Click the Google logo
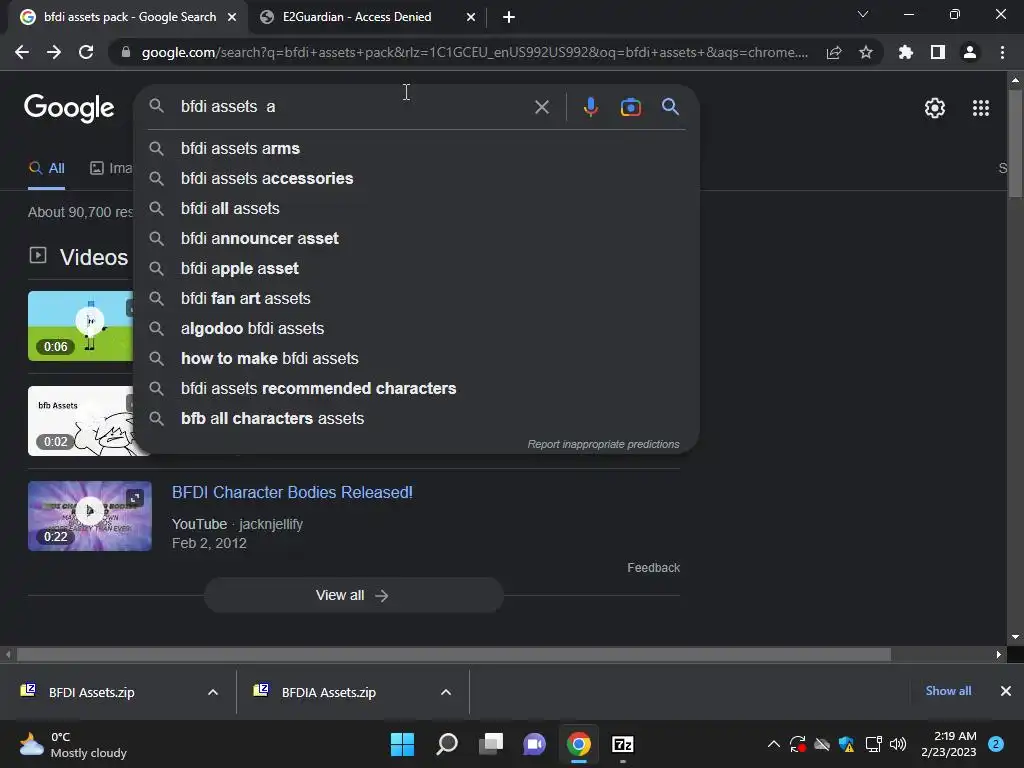 (69, 108)
